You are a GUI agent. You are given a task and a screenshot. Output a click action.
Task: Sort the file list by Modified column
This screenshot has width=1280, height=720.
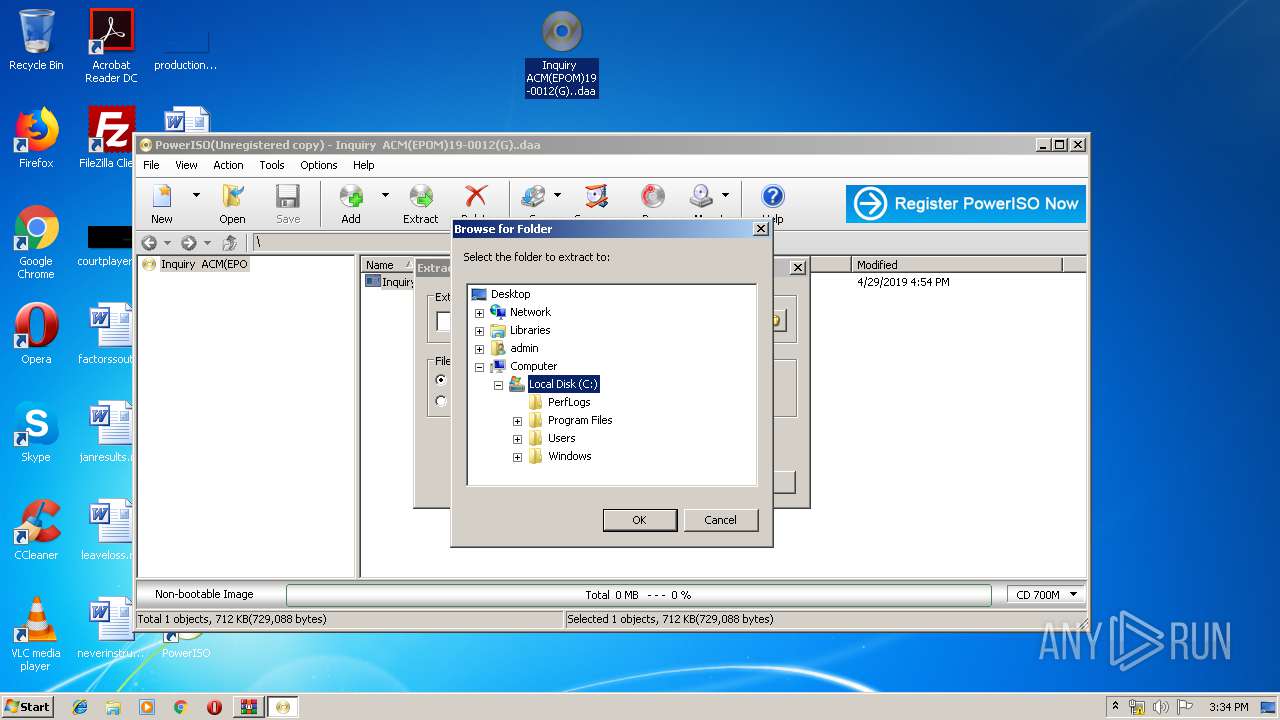pos(956,265)
